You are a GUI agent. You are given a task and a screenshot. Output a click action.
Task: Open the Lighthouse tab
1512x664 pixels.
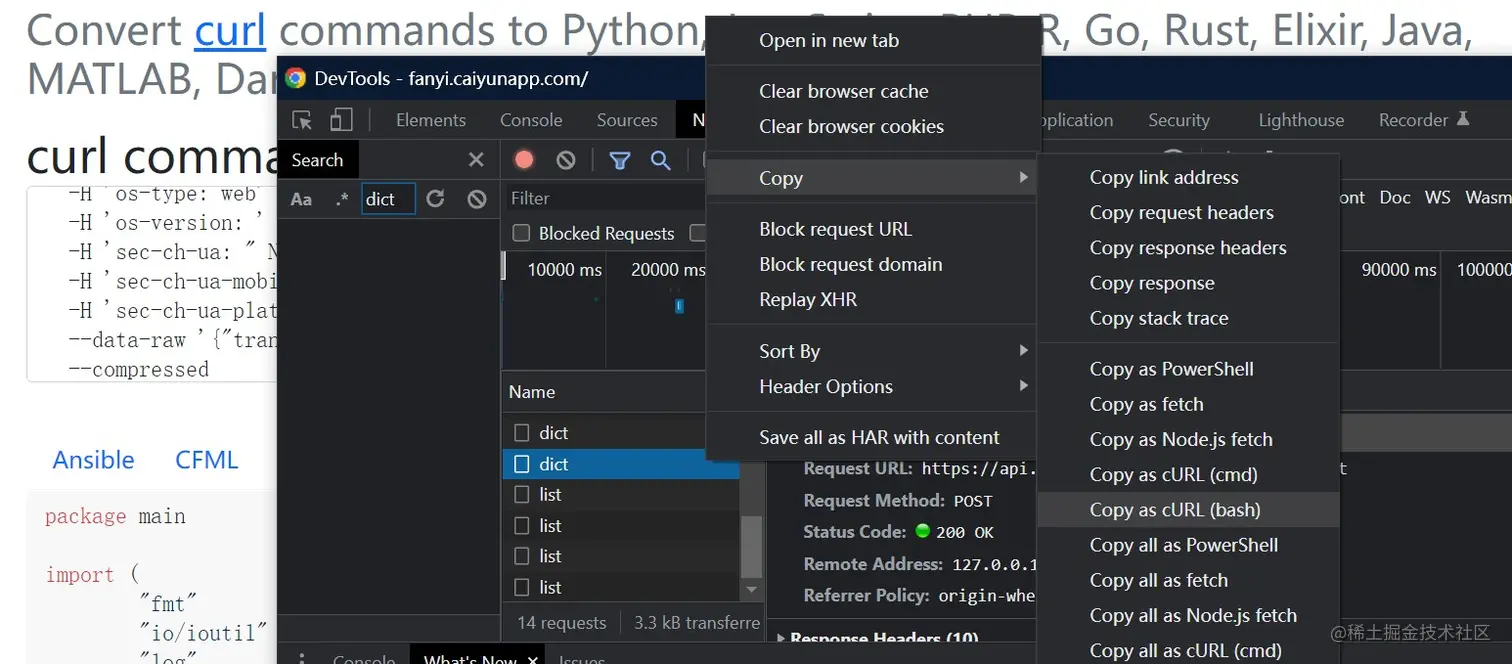1301,120
